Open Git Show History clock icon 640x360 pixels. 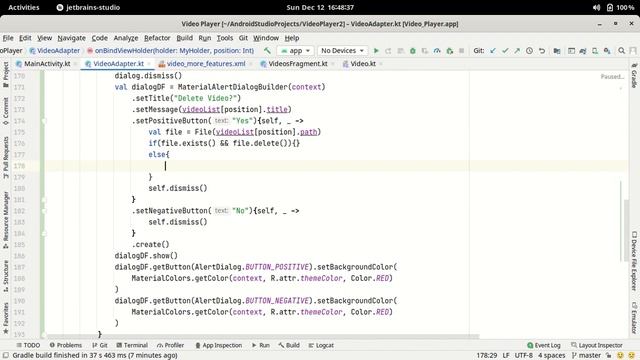pos(529,51)
